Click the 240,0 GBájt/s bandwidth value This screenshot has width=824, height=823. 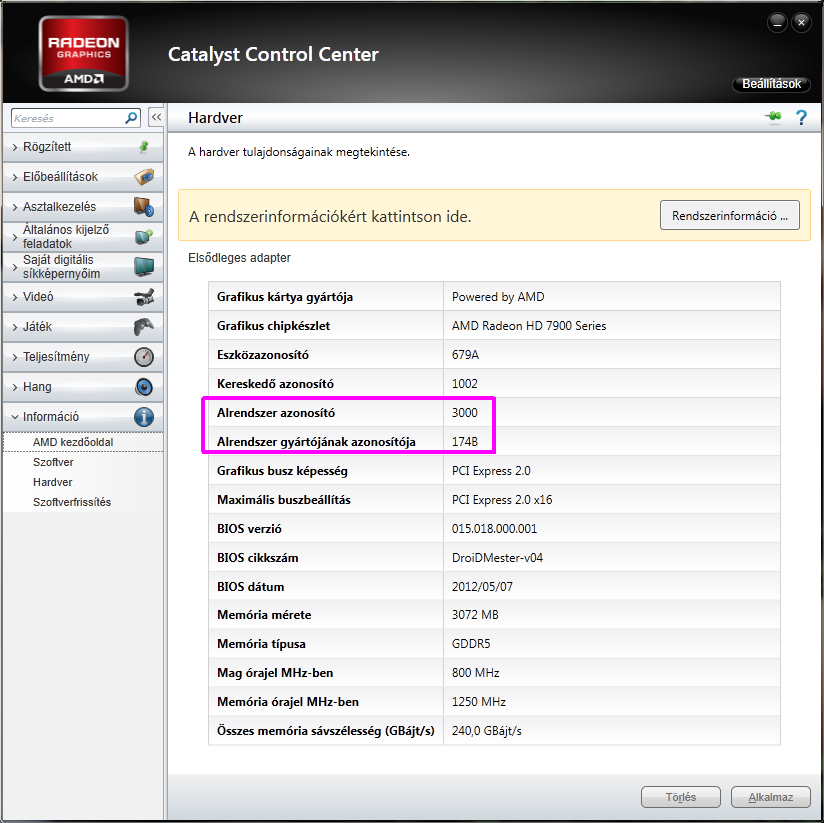[x=487, y=731]
